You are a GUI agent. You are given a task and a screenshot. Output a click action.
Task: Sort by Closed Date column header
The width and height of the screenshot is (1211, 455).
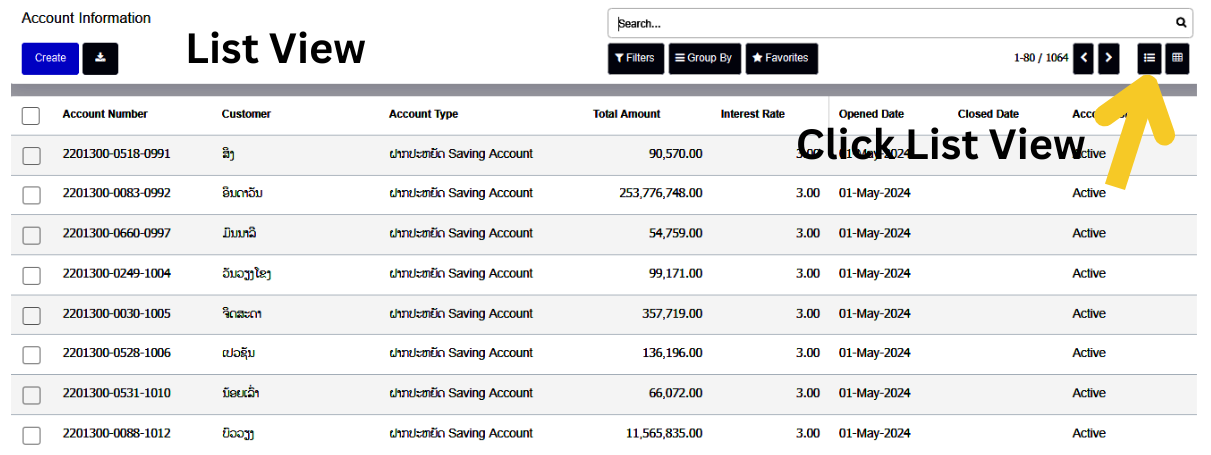pyautogui.click(x=988, y=114)
